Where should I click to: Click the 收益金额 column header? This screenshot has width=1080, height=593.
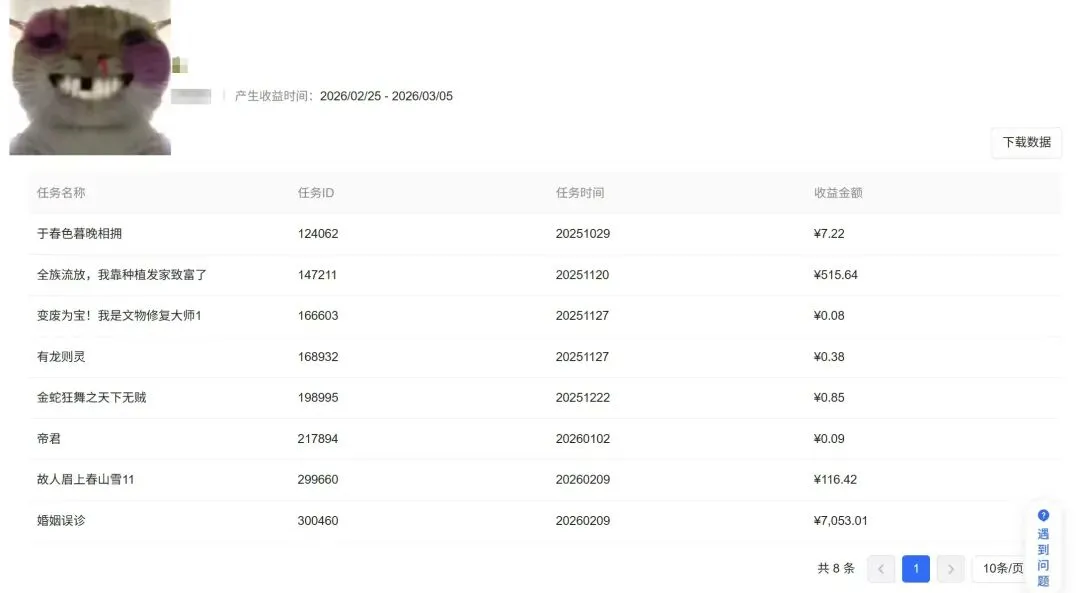[838, 193]
